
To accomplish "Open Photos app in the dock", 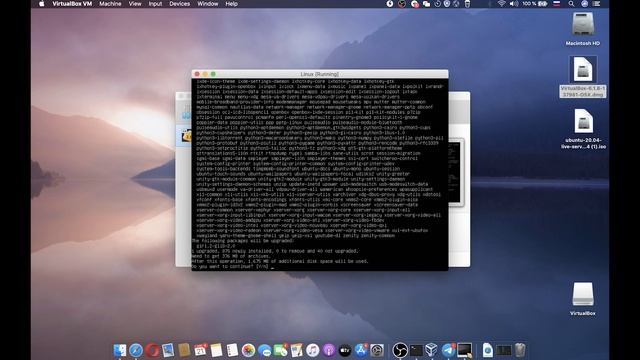I will [248, 350].
